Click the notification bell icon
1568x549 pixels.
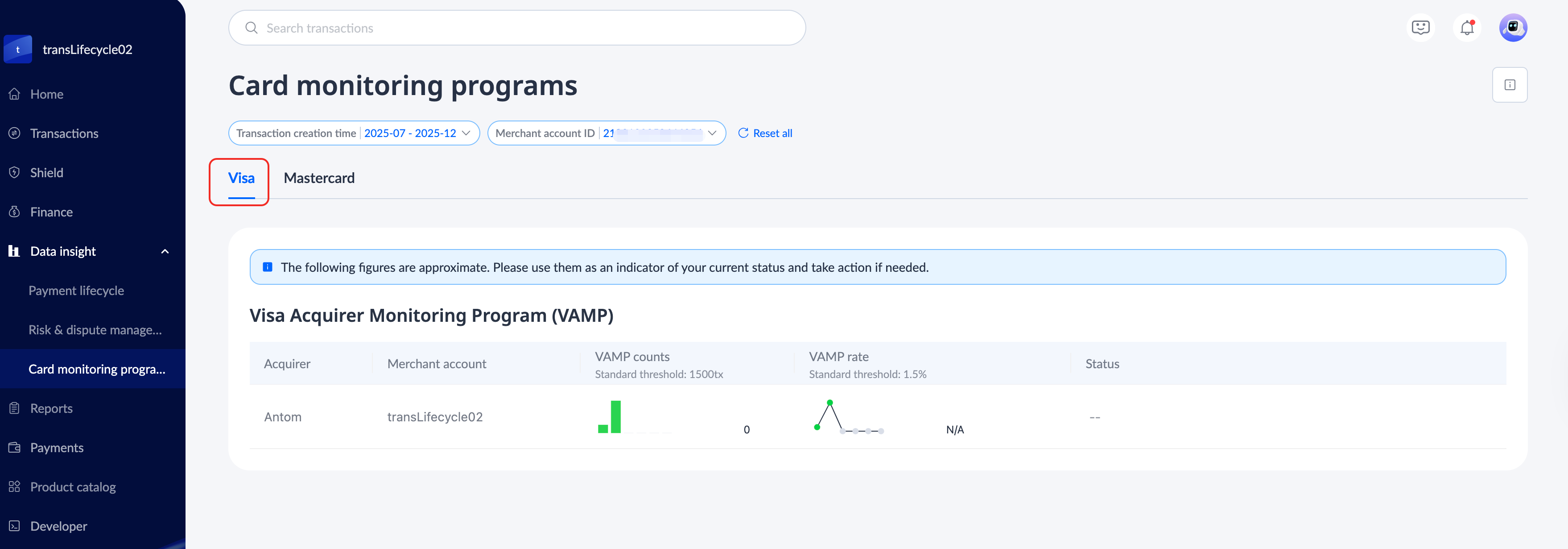click(1466, 27)
